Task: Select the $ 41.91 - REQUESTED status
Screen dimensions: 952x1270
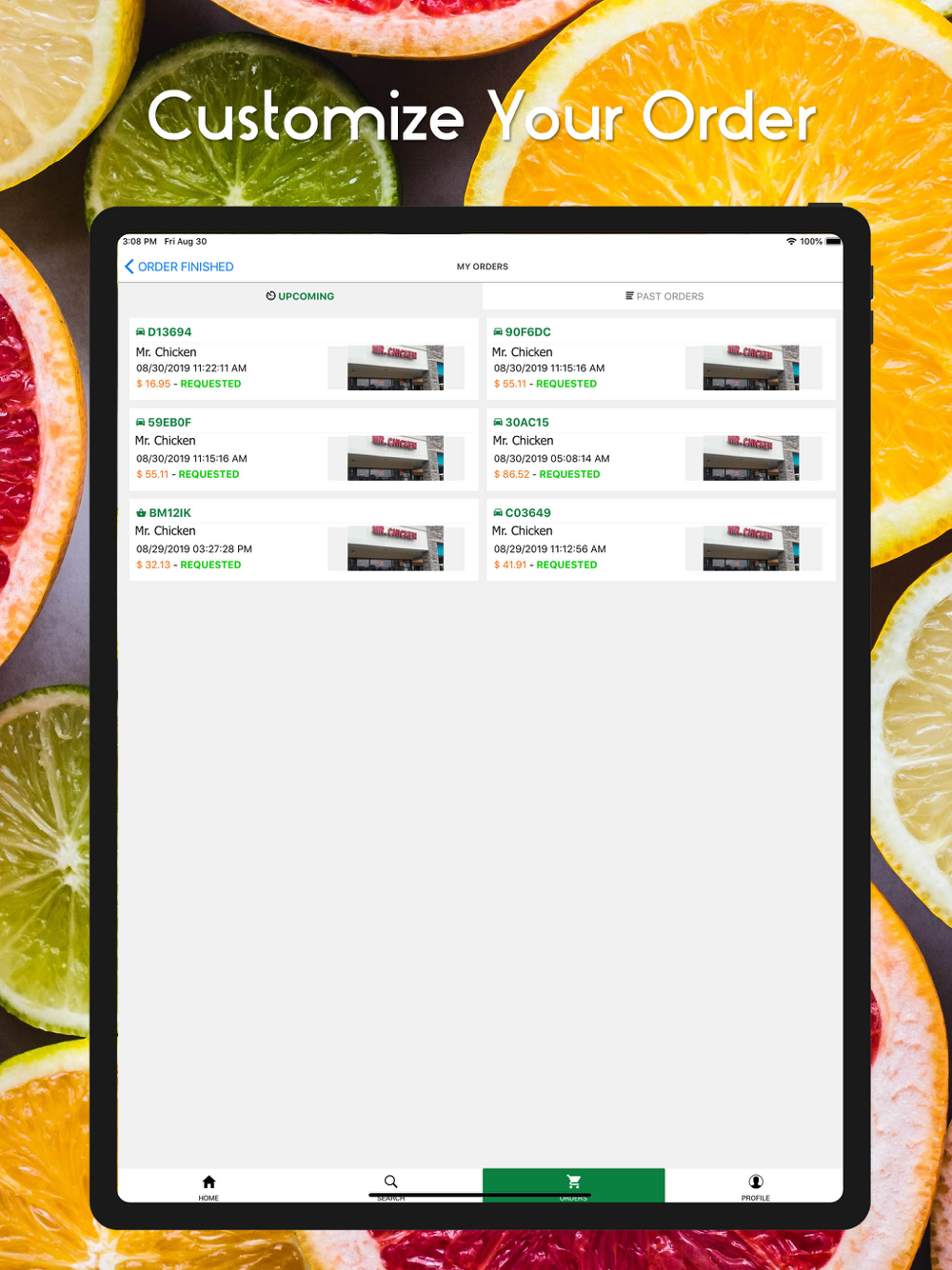Action: [545, 566]
